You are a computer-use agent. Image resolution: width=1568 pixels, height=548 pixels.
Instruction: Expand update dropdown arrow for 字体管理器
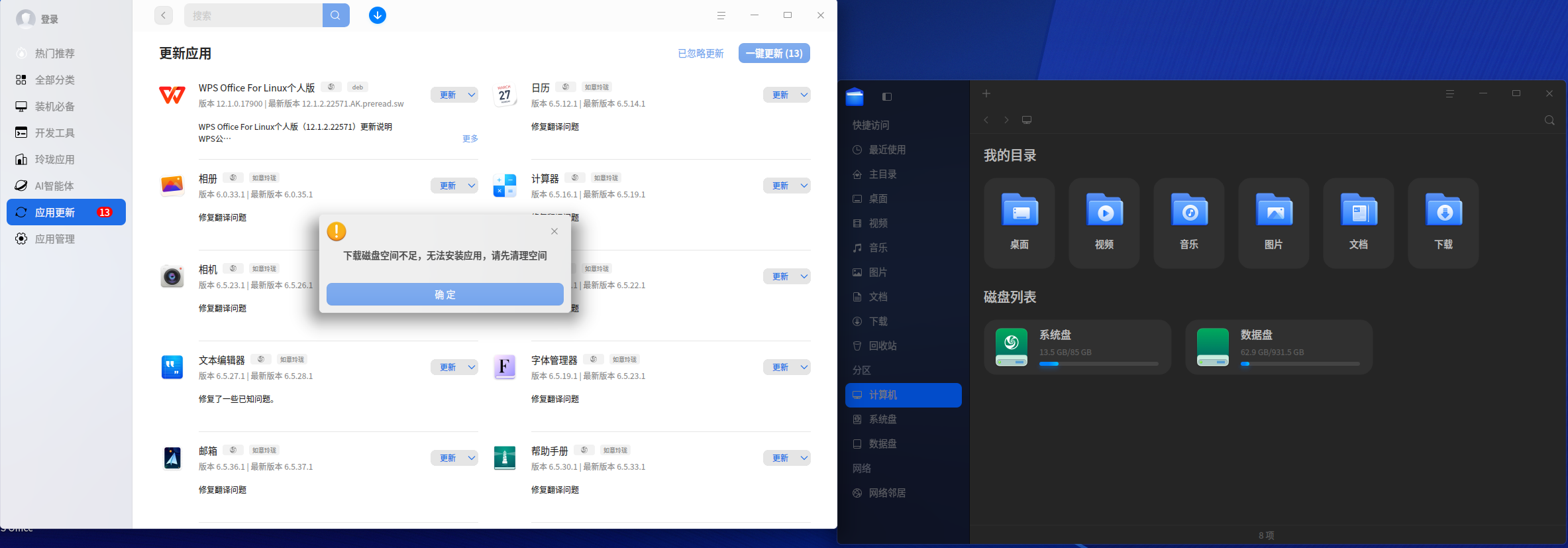(804, 367)
